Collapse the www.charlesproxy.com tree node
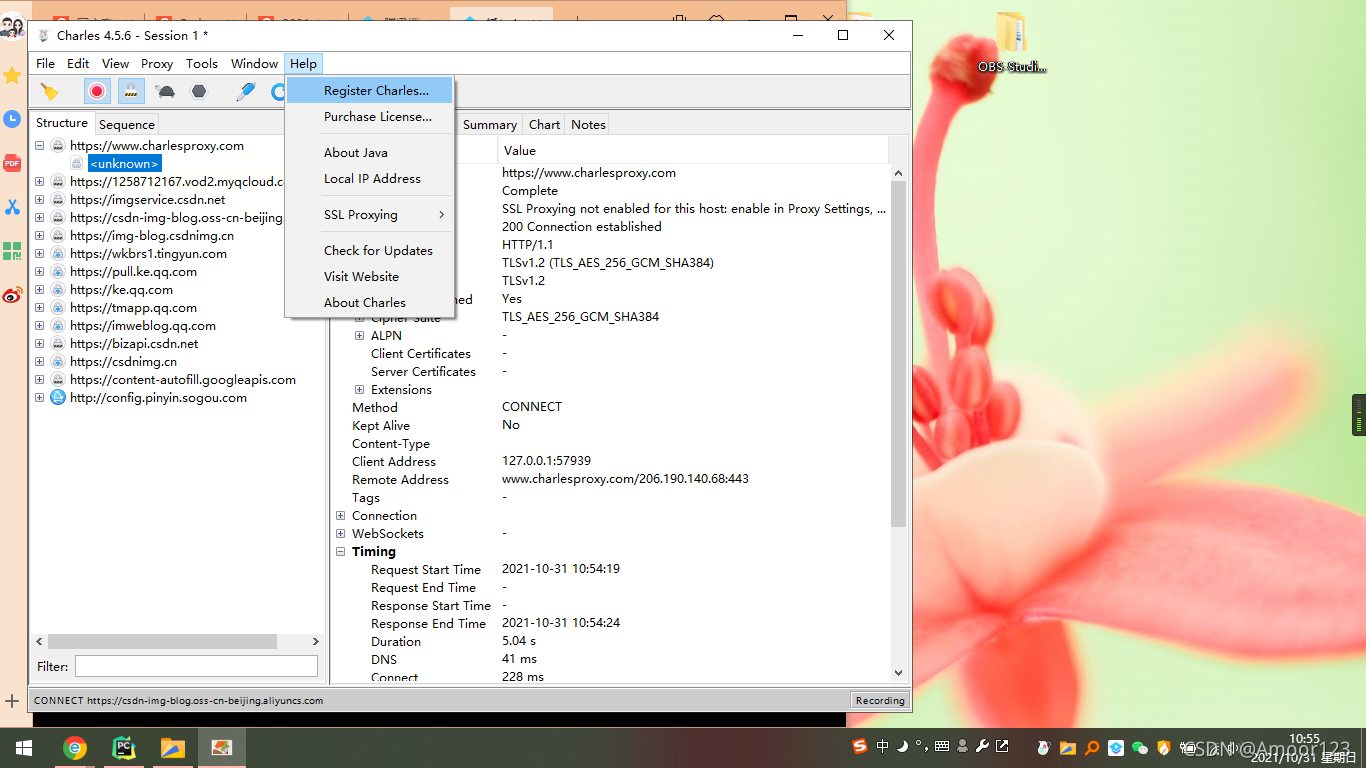 pos(39,145)
